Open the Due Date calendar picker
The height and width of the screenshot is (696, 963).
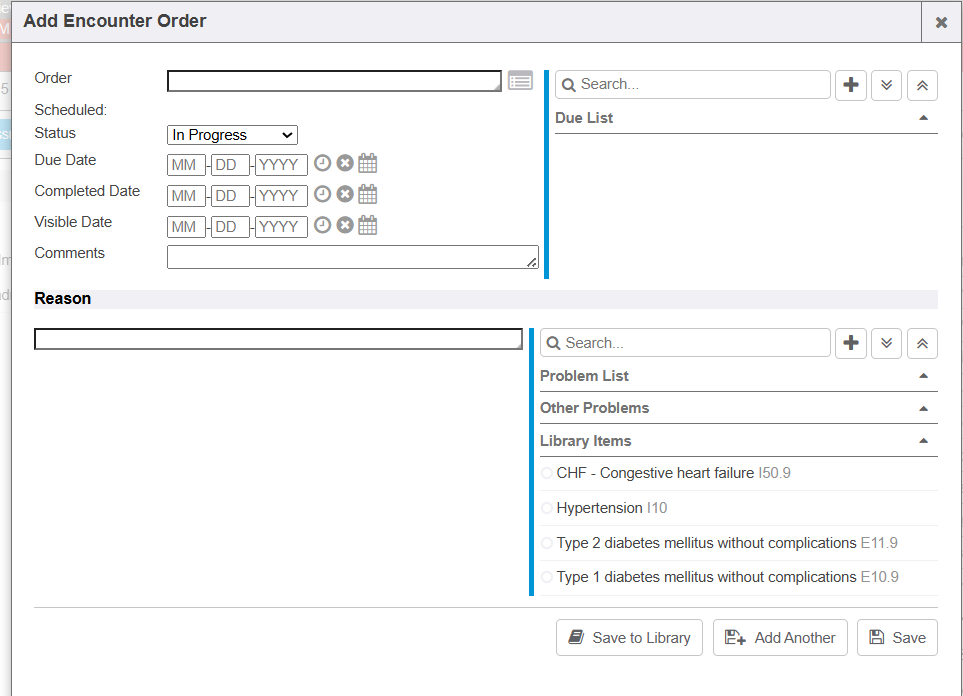point(368,164)
